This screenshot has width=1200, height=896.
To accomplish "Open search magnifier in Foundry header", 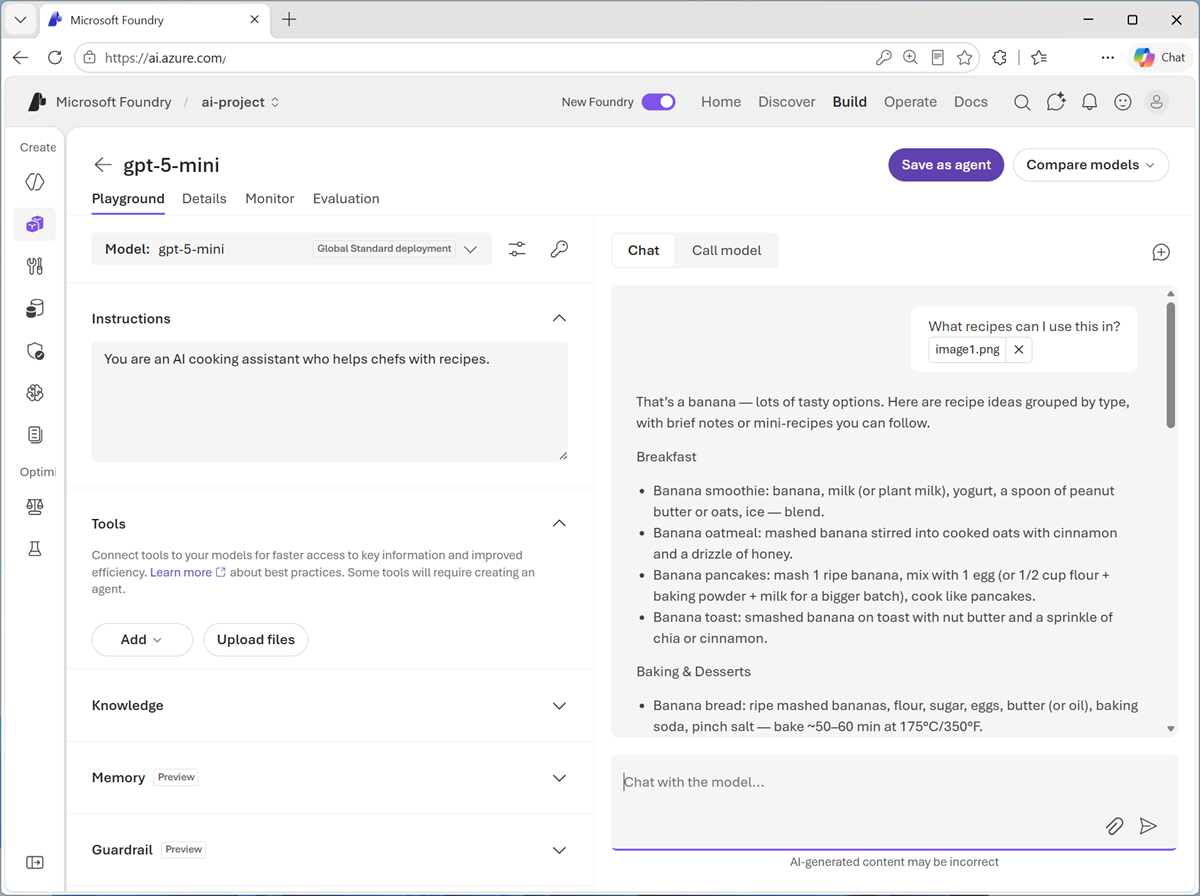I will pos(1022,102).
